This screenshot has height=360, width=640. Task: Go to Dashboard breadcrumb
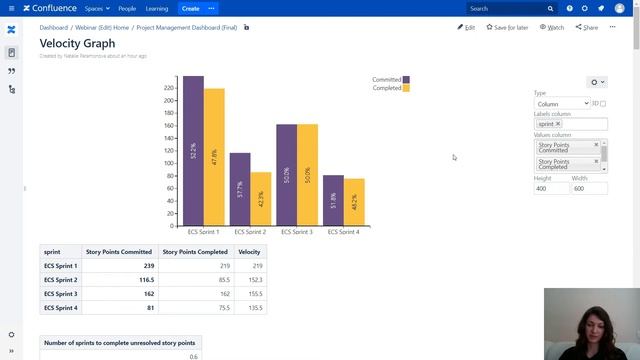(53, 28)
